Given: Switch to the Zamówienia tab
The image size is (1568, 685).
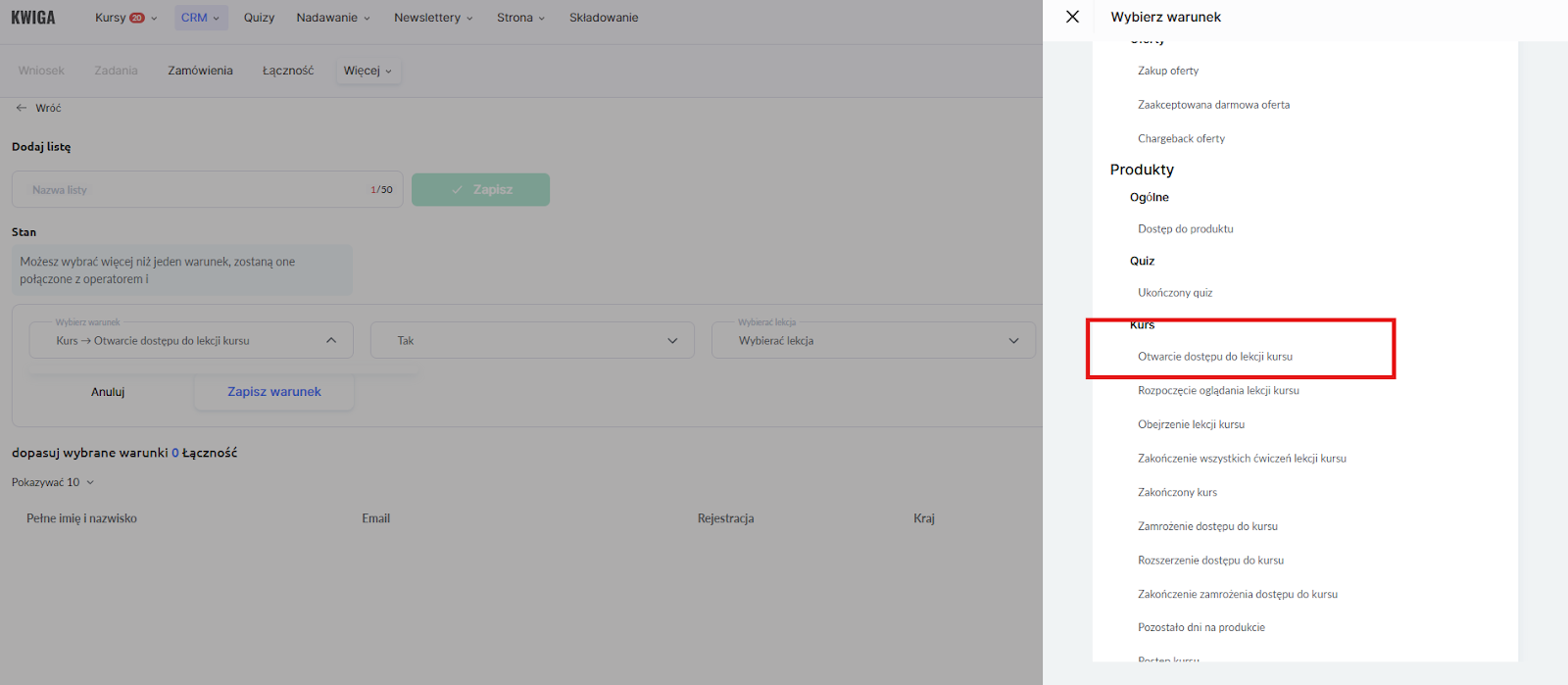Looking at the screenshot, I should point(200,71).
